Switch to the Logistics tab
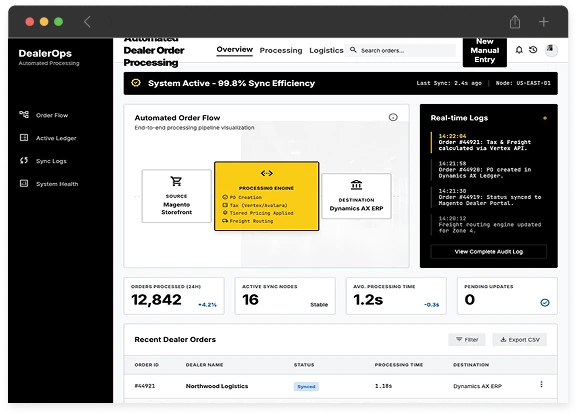Screen dimensions: 579x416 (x=326, y=50)
